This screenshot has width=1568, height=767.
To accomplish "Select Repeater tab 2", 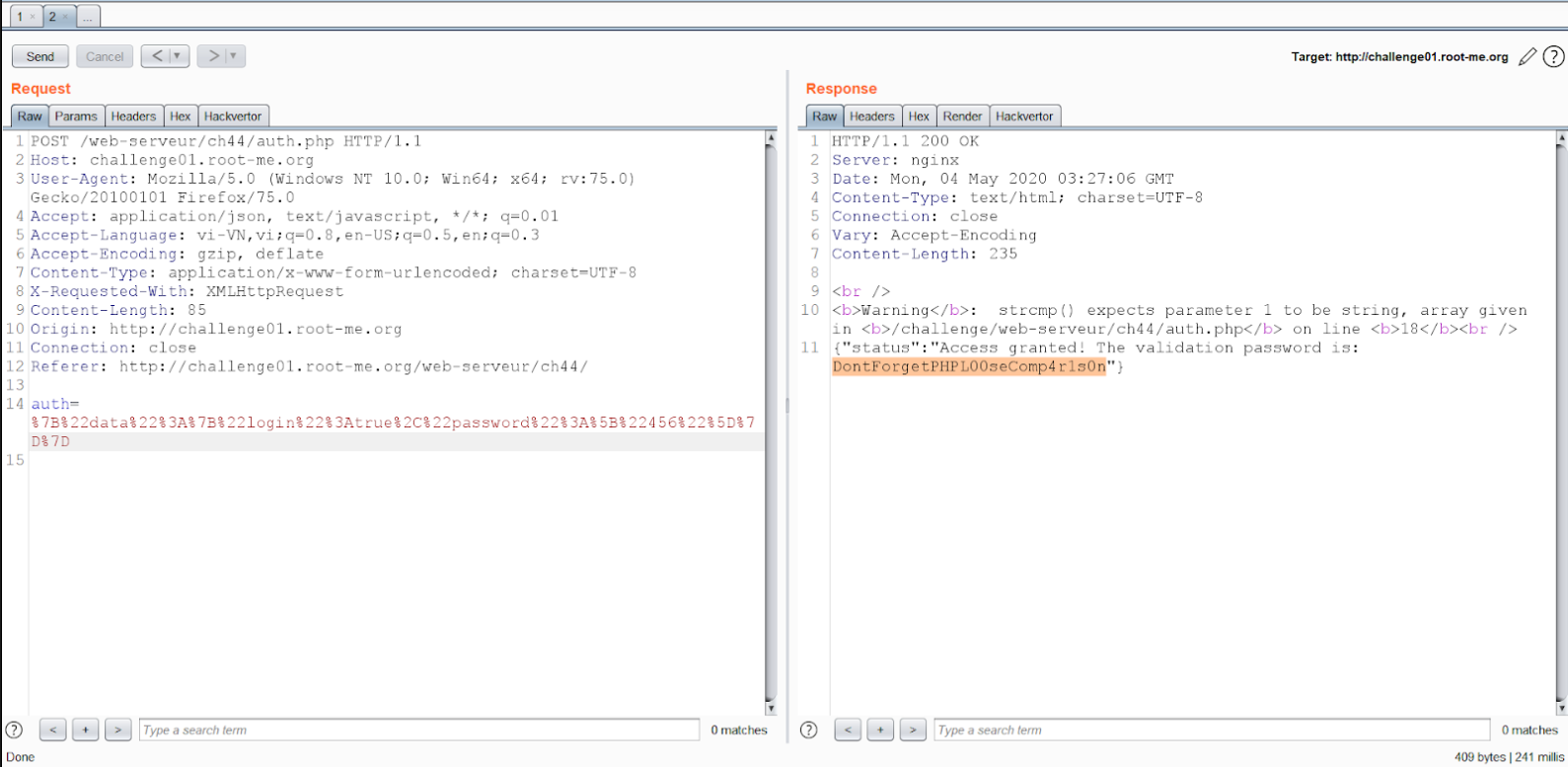I will tap(52, 17).
